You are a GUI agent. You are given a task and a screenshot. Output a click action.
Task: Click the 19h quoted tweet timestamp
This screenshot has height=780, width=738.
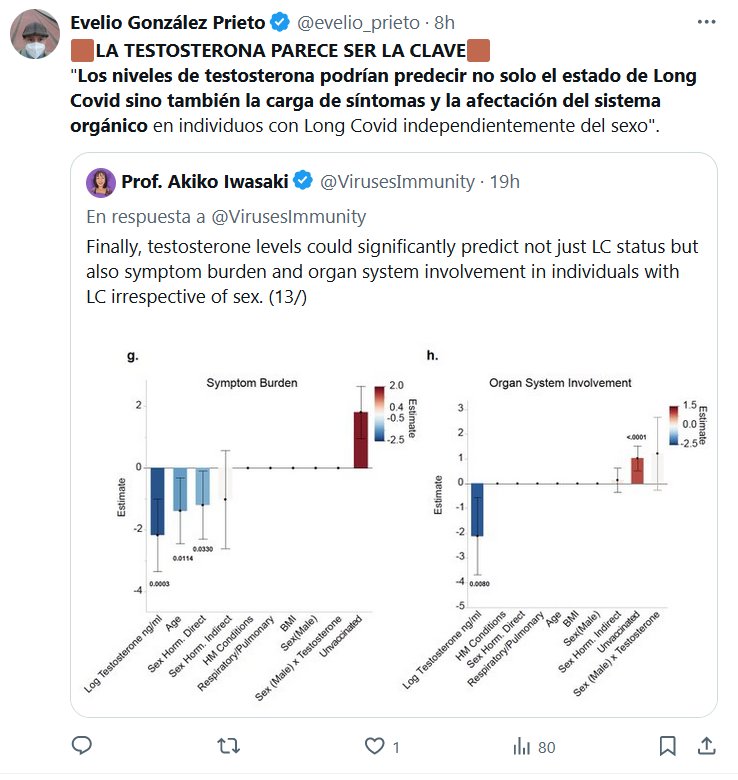(x=506, y=182)
